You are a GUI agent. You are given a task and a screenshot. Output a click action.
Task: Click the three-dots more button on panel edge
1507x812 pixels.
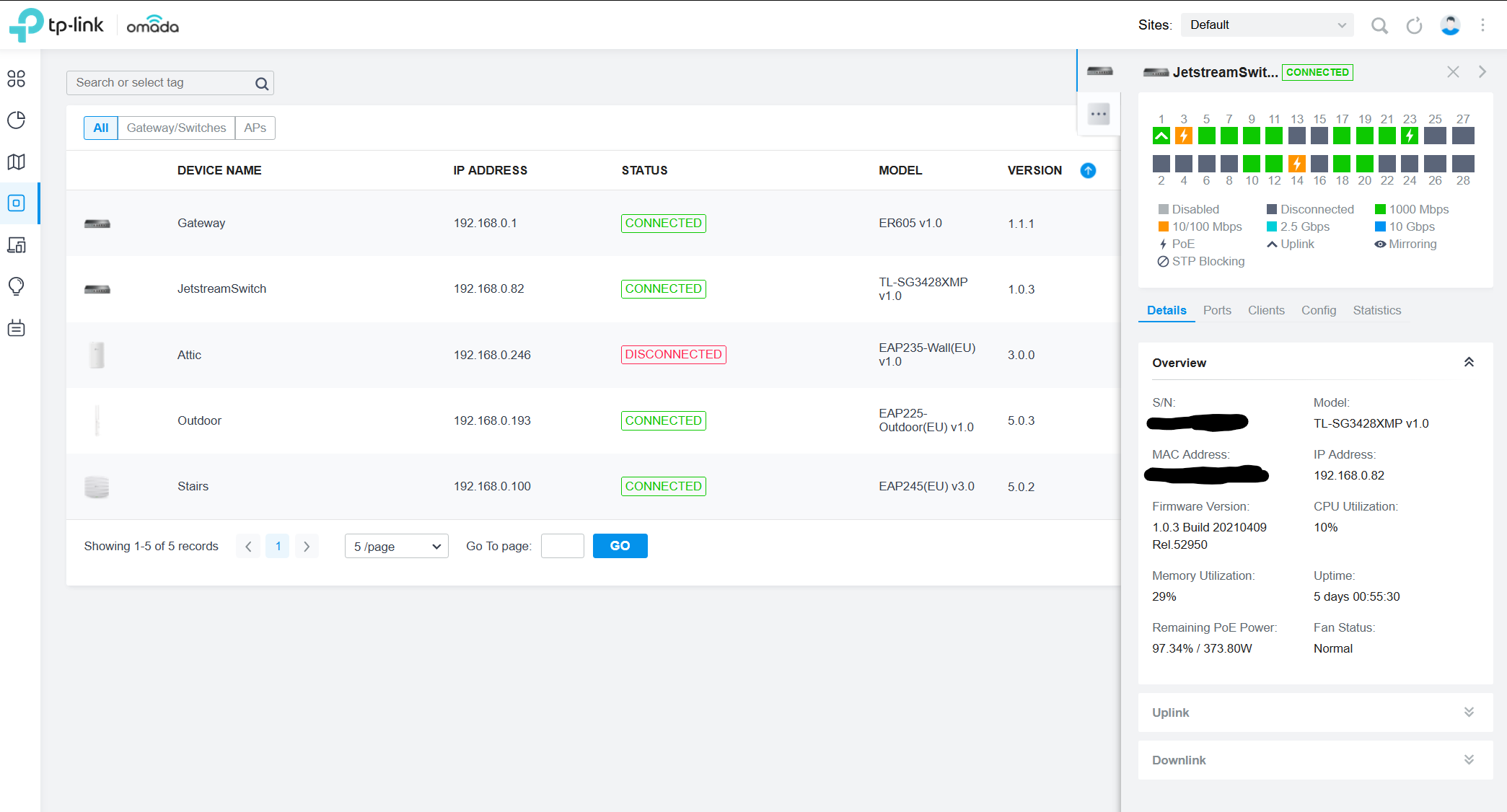tap(1099, 114)
